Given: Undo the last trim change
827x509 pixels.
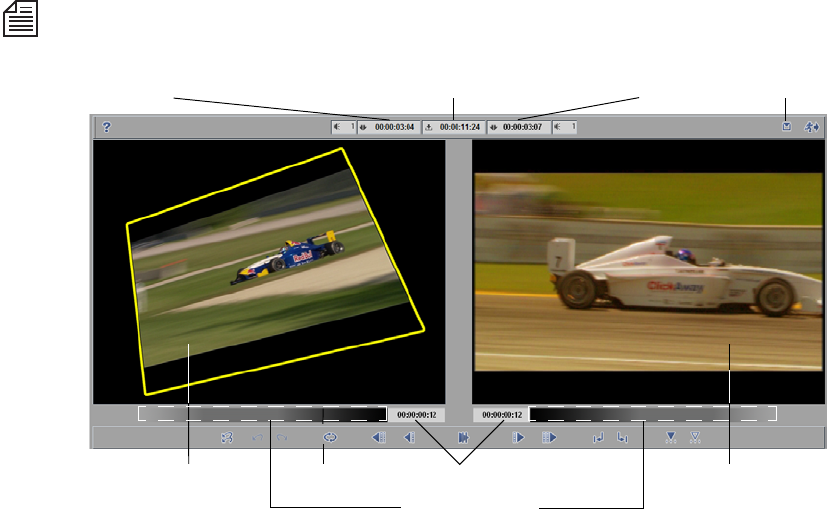Looking at the screenshot, I should (257, 437).
